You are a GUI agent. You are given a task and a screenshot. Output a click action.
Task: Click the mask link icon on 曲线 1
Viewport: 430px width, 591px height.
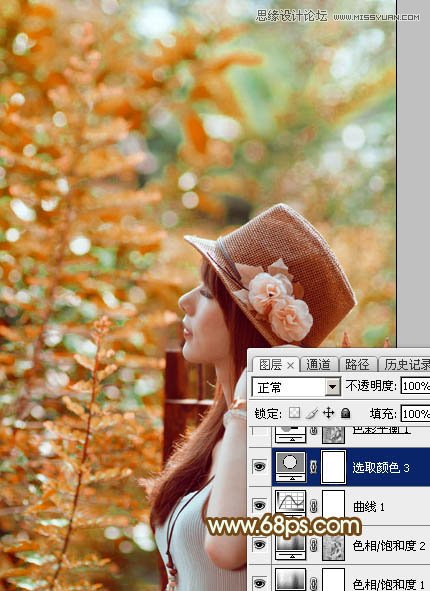(x=314, y=506)
